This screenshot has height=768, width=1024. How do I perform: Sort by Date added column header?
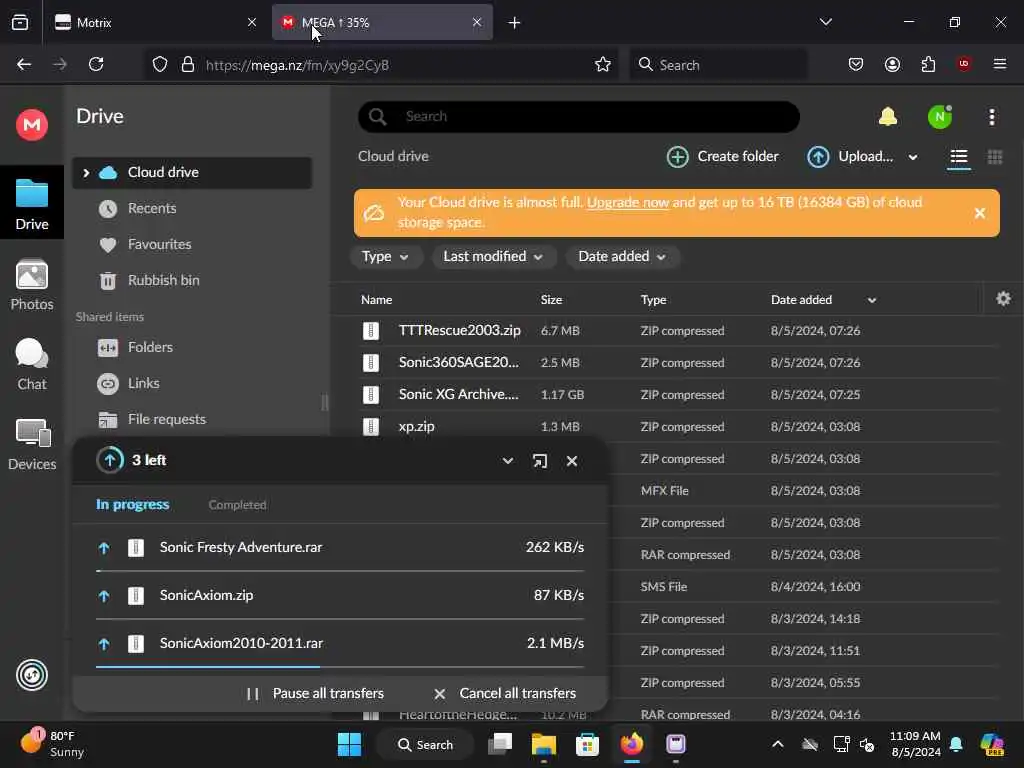801,300
